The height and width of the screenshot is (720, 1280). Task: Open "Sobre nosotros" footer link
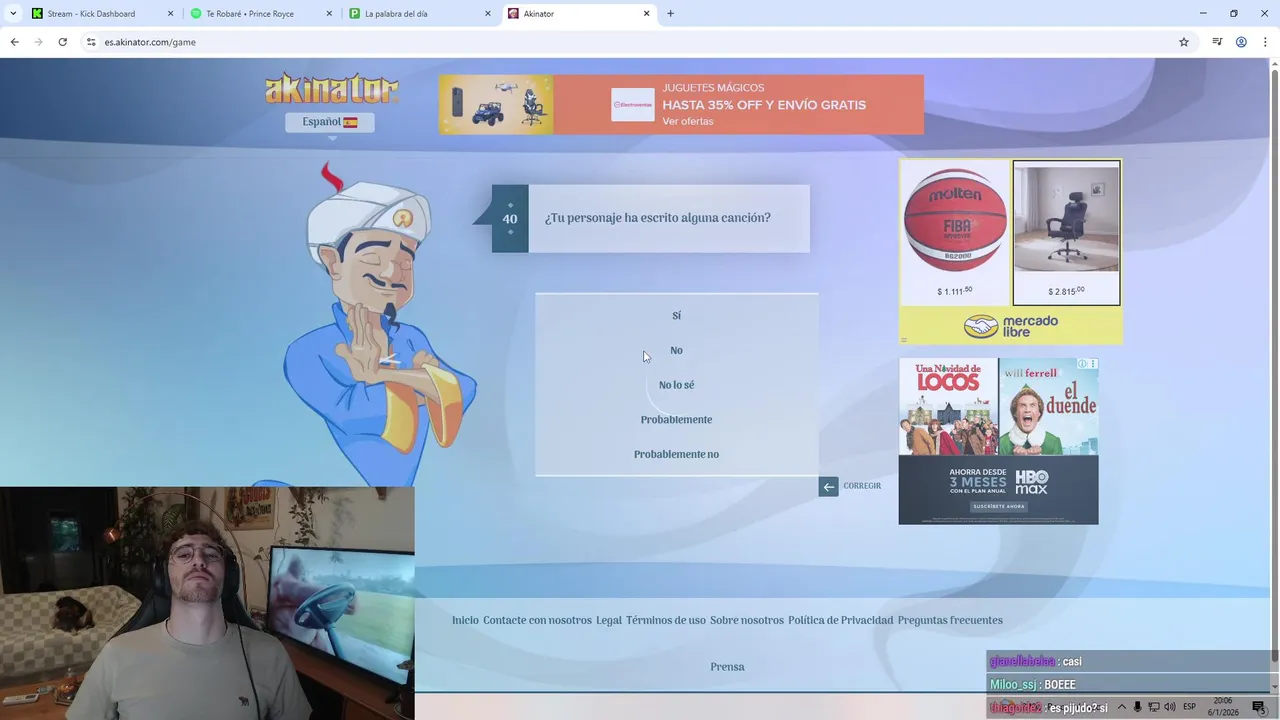pos(747,620)
